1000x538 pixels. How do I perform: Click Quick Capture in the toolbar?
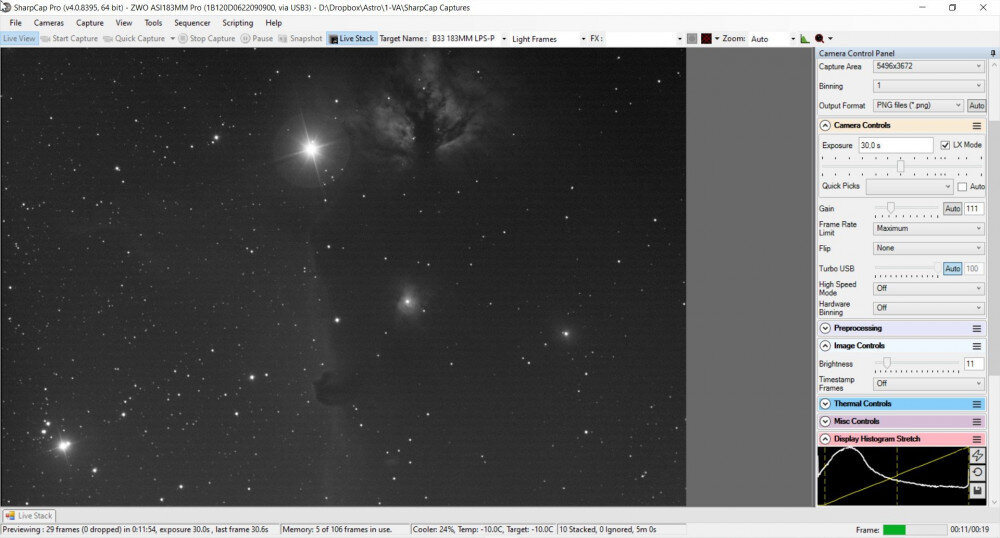tap(135, 38)
